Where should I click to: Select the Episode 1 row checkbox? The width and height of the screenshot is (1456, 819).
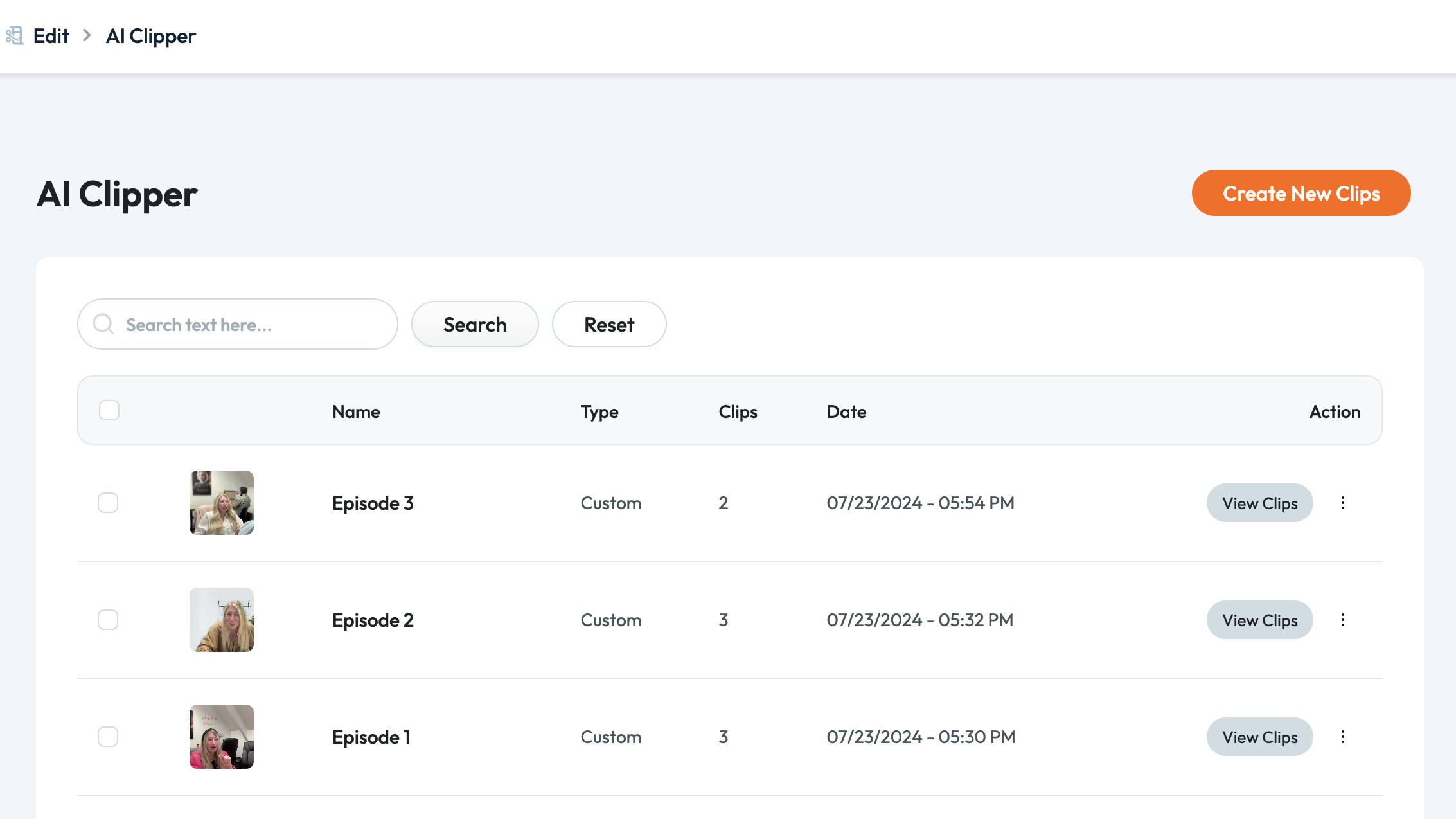108,737
